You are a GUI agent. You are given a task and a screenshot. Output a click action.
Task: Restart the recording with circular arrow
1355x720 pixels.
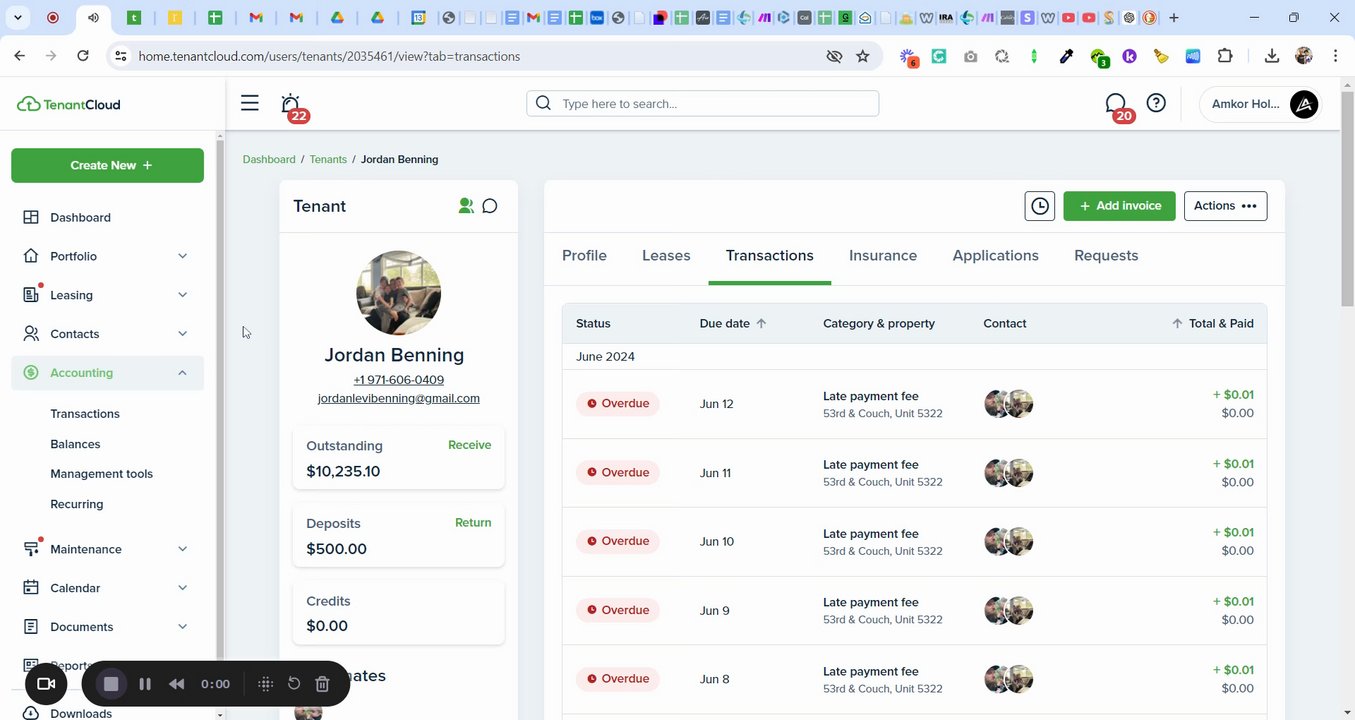(294, 684)
